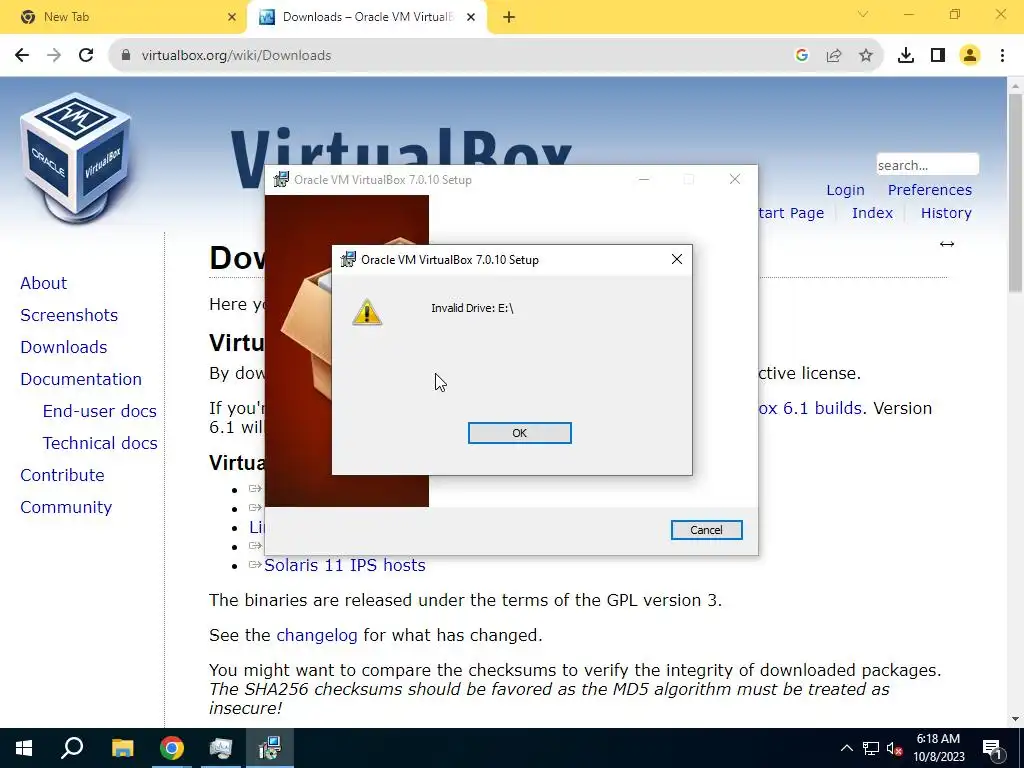Open Community in the sidebar
This screenshot has height=768, width=1024.
(66, 507)
